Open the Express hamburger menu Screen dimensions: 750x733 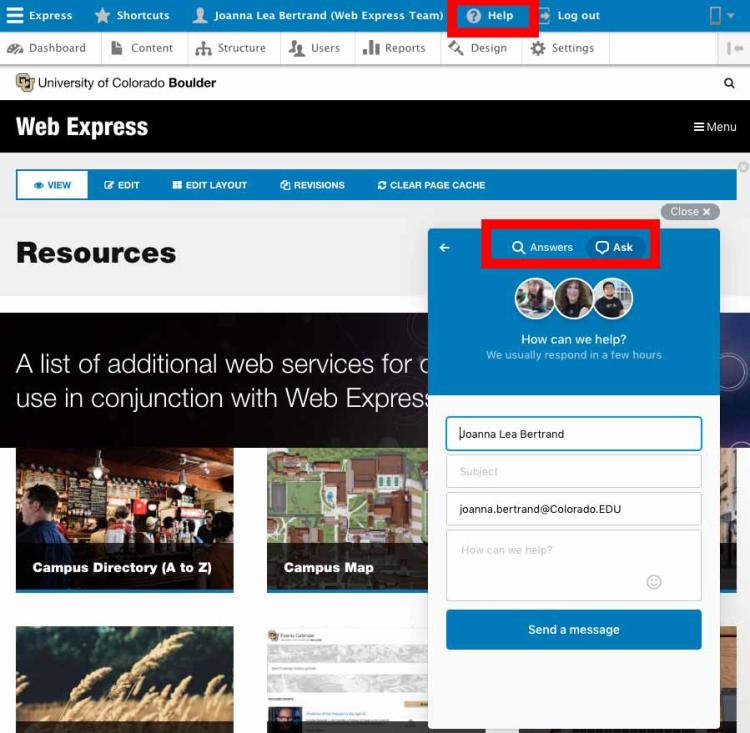click(39, 15)
